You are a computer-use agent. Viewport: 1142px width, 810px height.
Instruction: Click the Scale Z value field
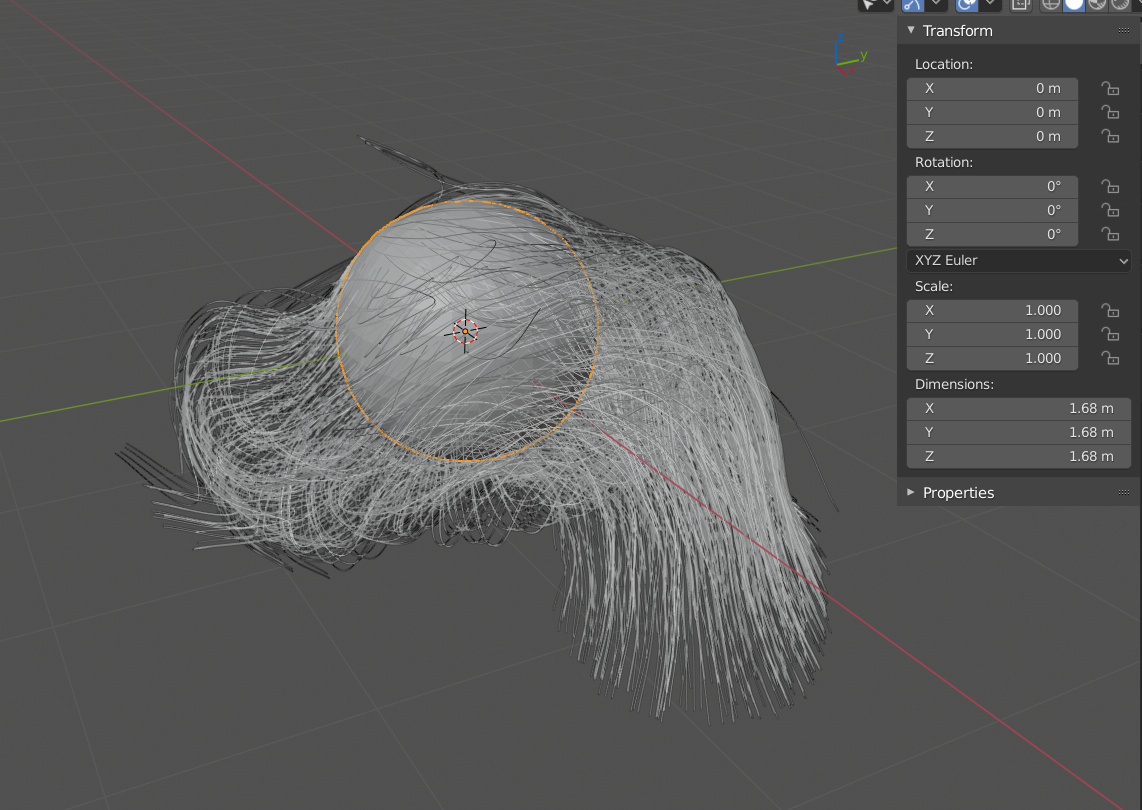click(992, 358)
